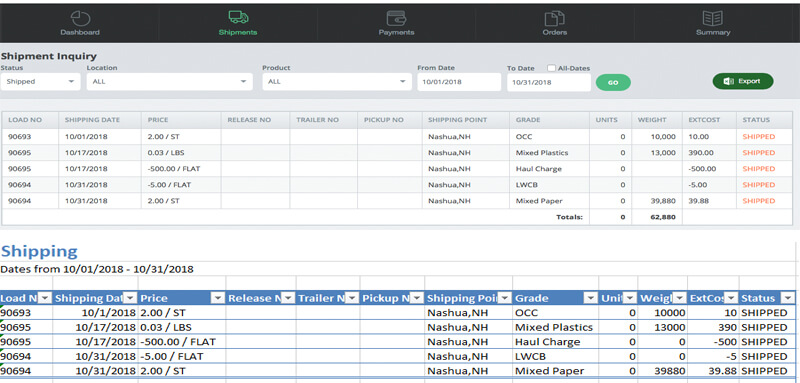This screenshot has width=800, height=383.
Task: Toggle the All-Dates checkbox
Action: pyautogui.click(x=552, y=68)
